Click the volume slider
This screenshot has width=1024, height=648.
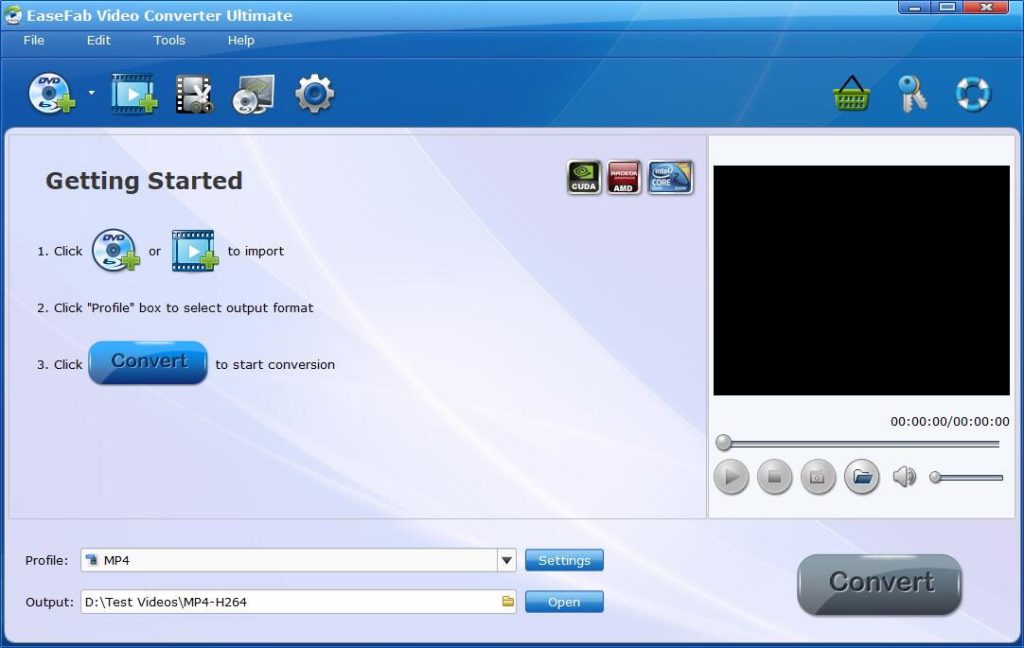tap(967, 478)
